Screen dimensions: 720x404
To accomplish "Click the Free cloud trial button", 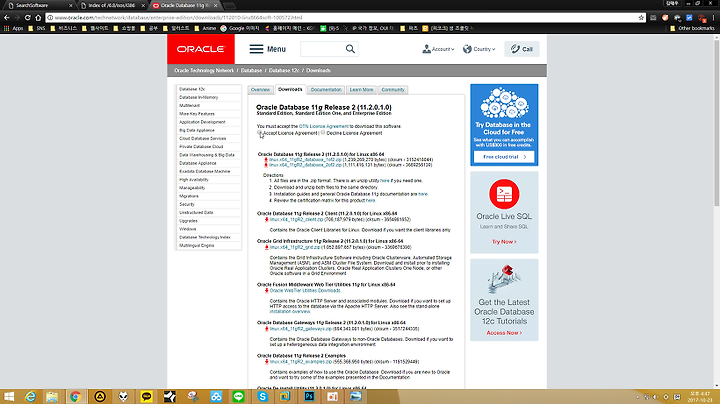I will coord(504,157).
